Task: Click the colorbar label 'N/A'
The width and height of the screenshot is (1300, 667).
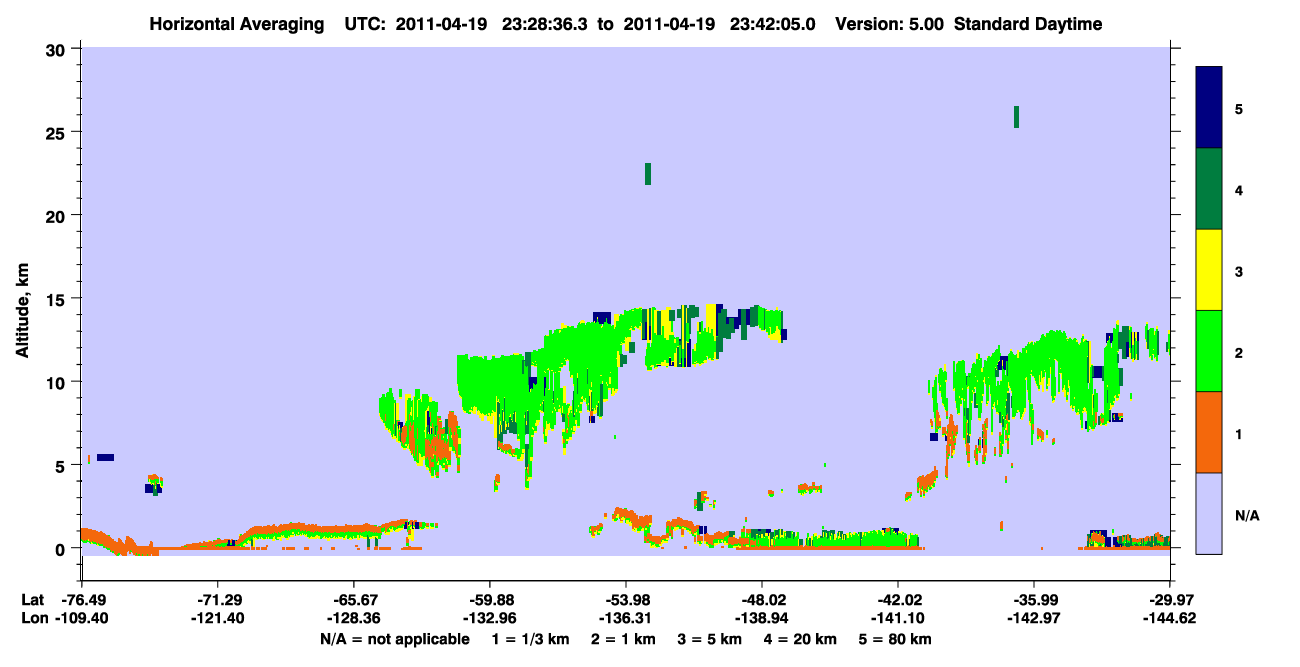Action: (1246, 516)
